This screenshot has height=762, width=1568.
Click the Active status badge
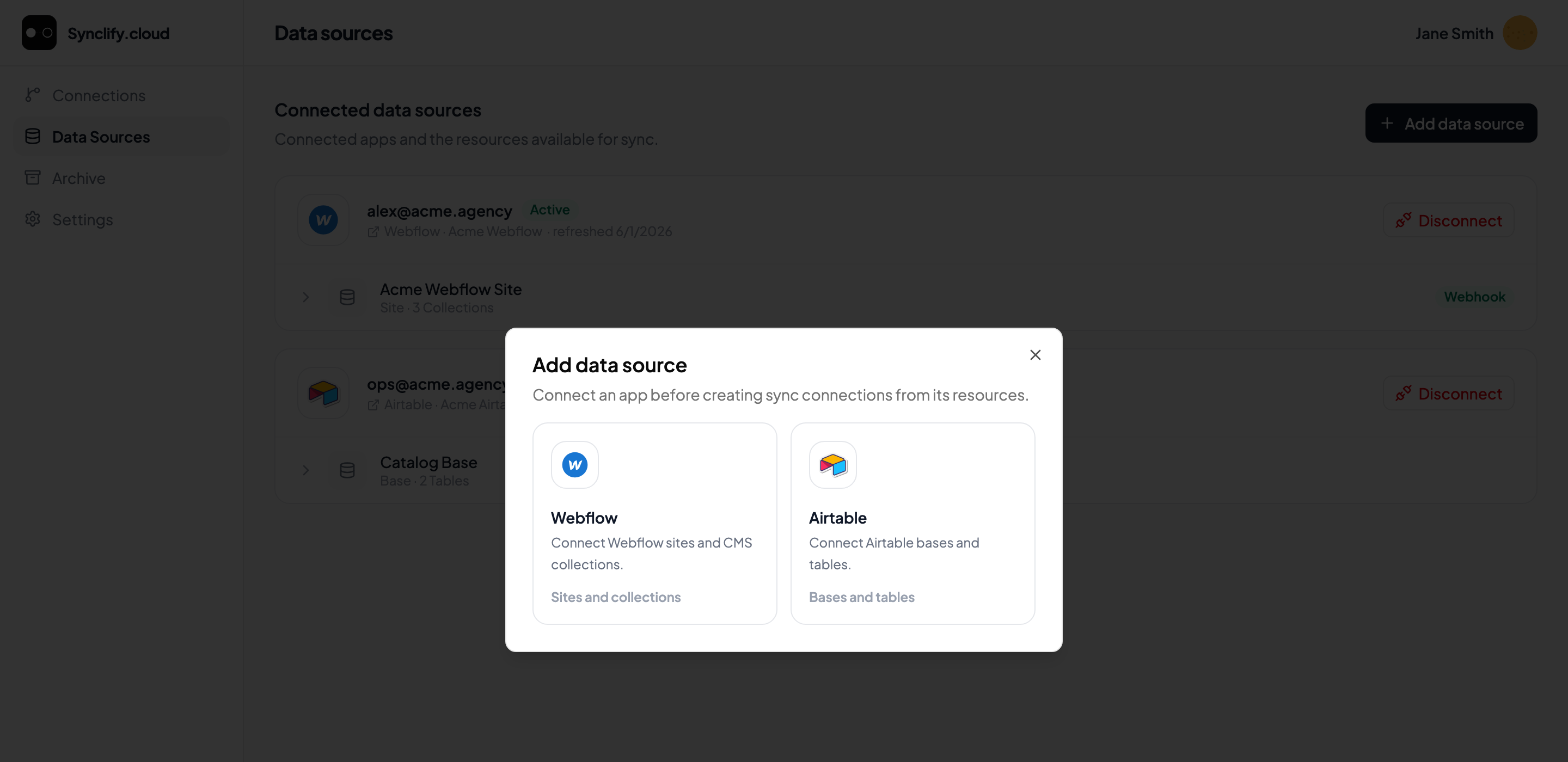point(550,210)
